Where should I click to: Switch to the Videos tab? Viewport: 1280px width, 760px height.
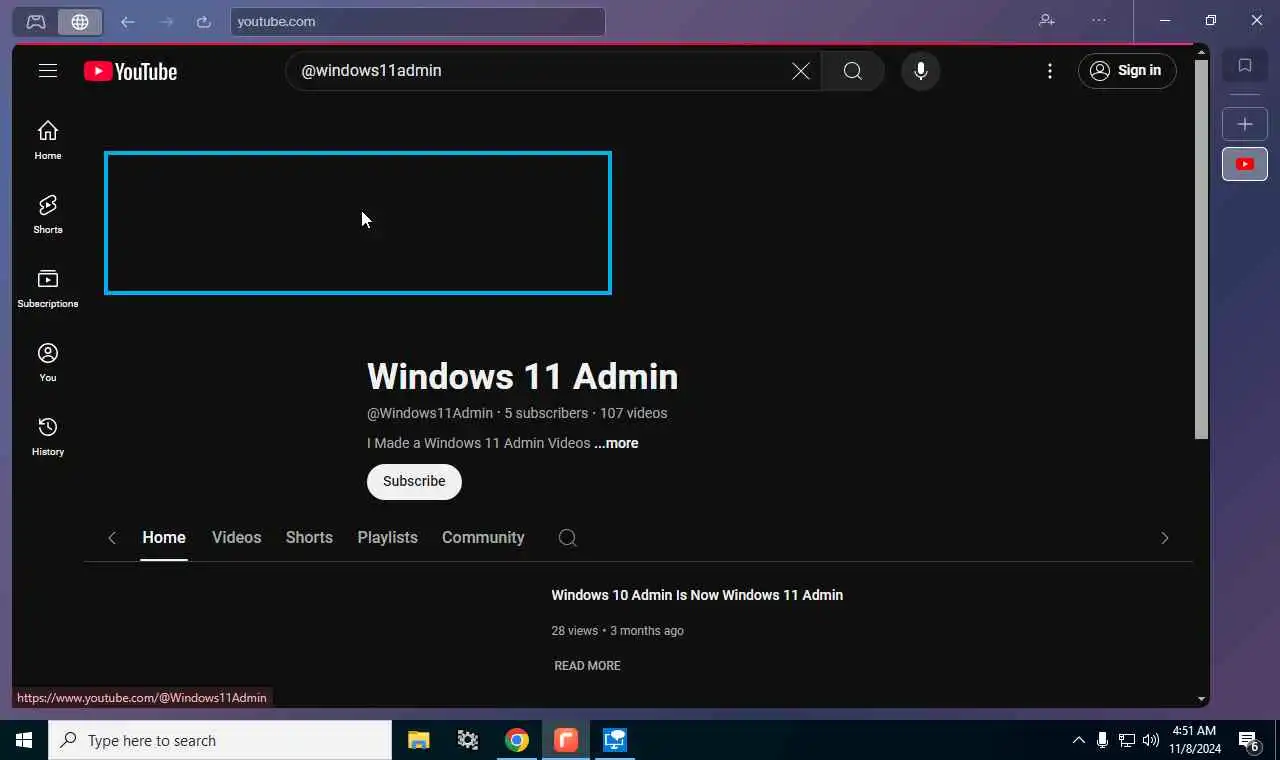(x=236, y=538)
